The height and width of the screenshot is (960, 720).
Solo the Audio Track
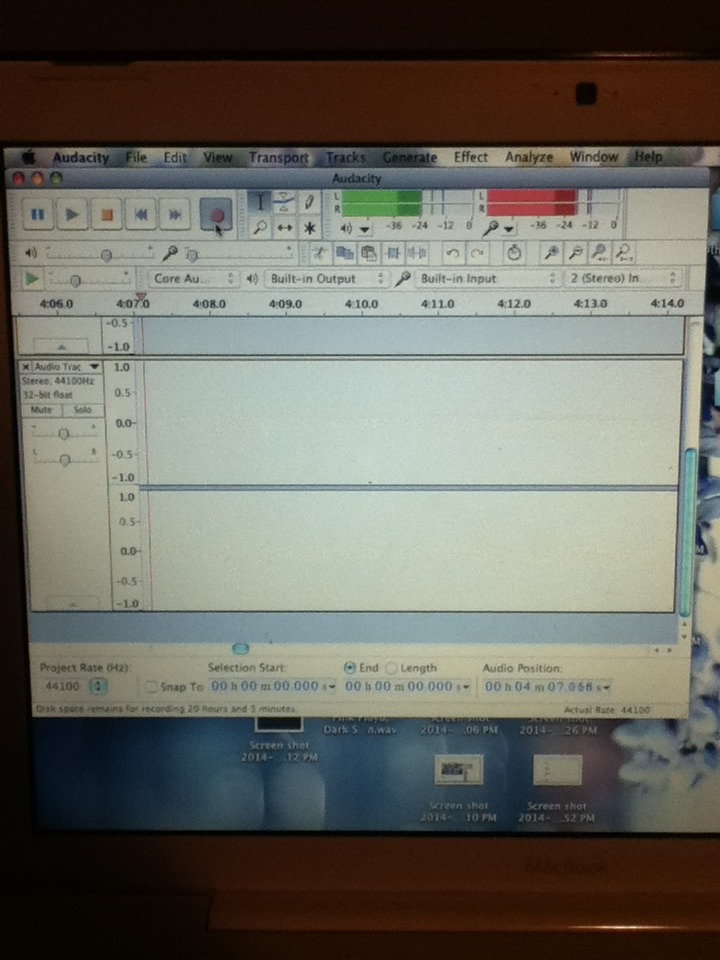click(82, 410)
